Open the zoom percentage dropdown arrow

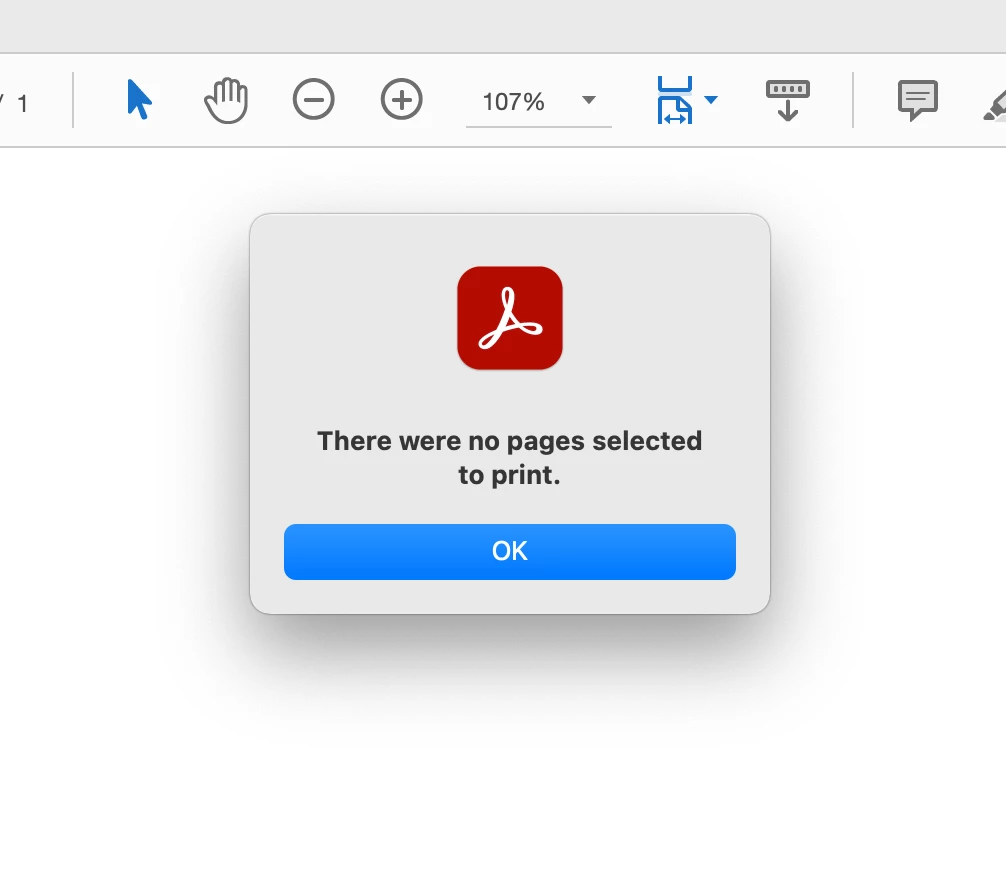pyautogui.click(x=588, y=99)
